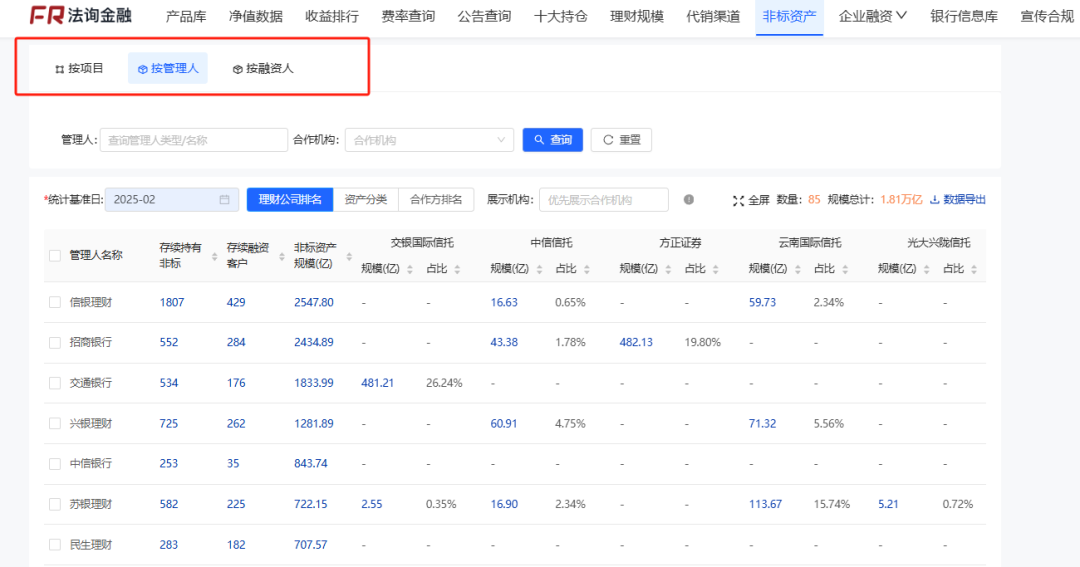The height and width of the screenshot is (567, 1080).
Task: Check the 兴银理财 row checkbox
Action: 55,424
